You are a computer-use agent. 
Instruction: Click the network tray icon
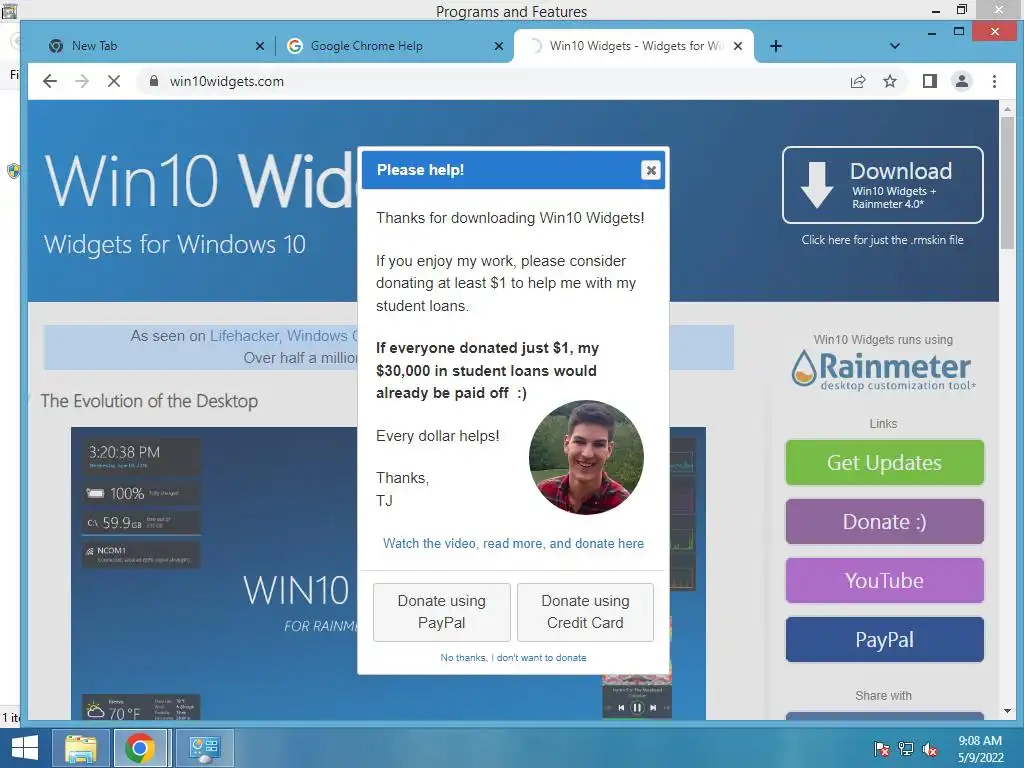(906, 749)
